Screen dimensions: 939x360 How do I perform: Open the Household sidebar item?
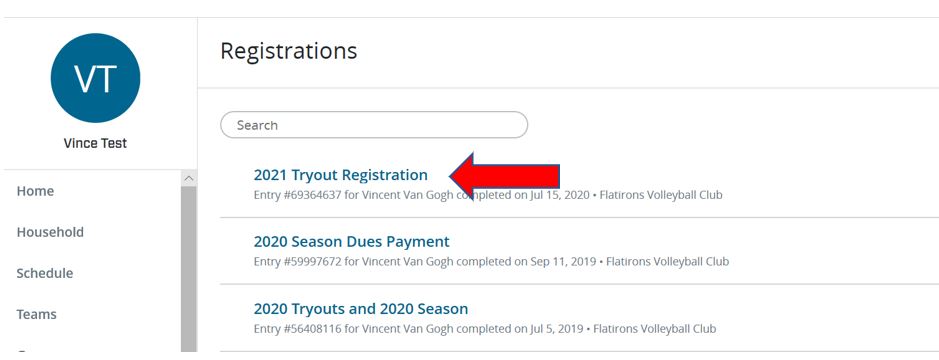click(x=50, y=232)
